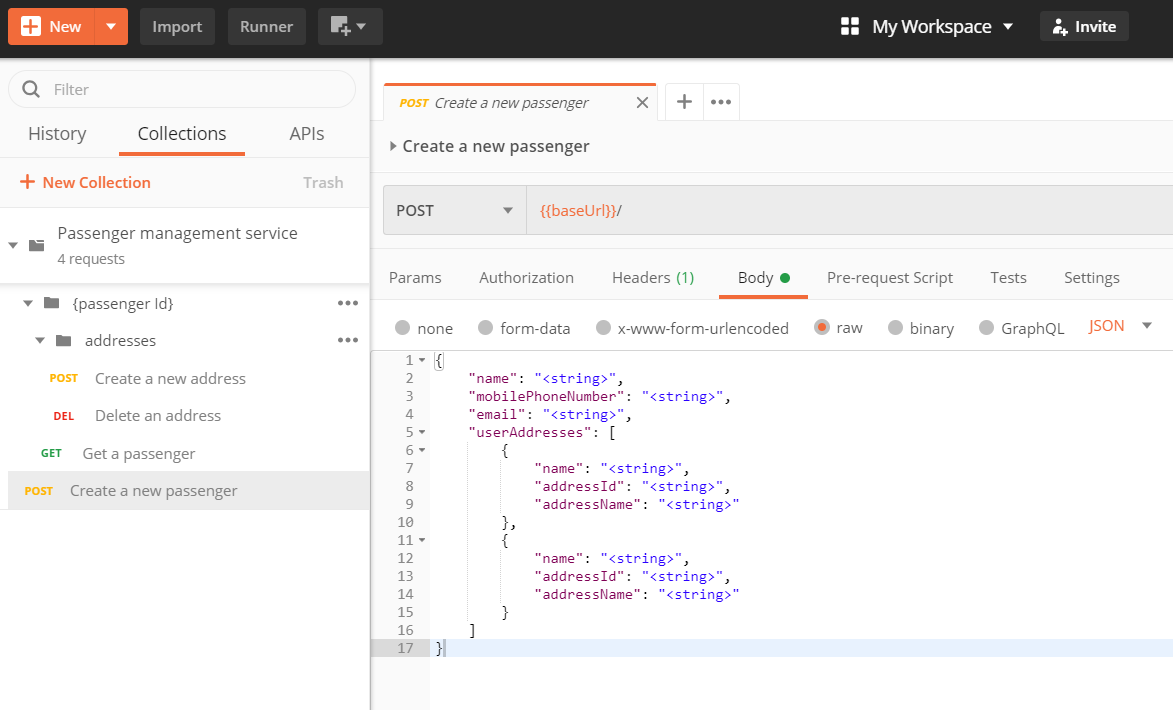This screenshot has width=1173, height=710.
Task: Click the orange New button
Action: [51, 27]
